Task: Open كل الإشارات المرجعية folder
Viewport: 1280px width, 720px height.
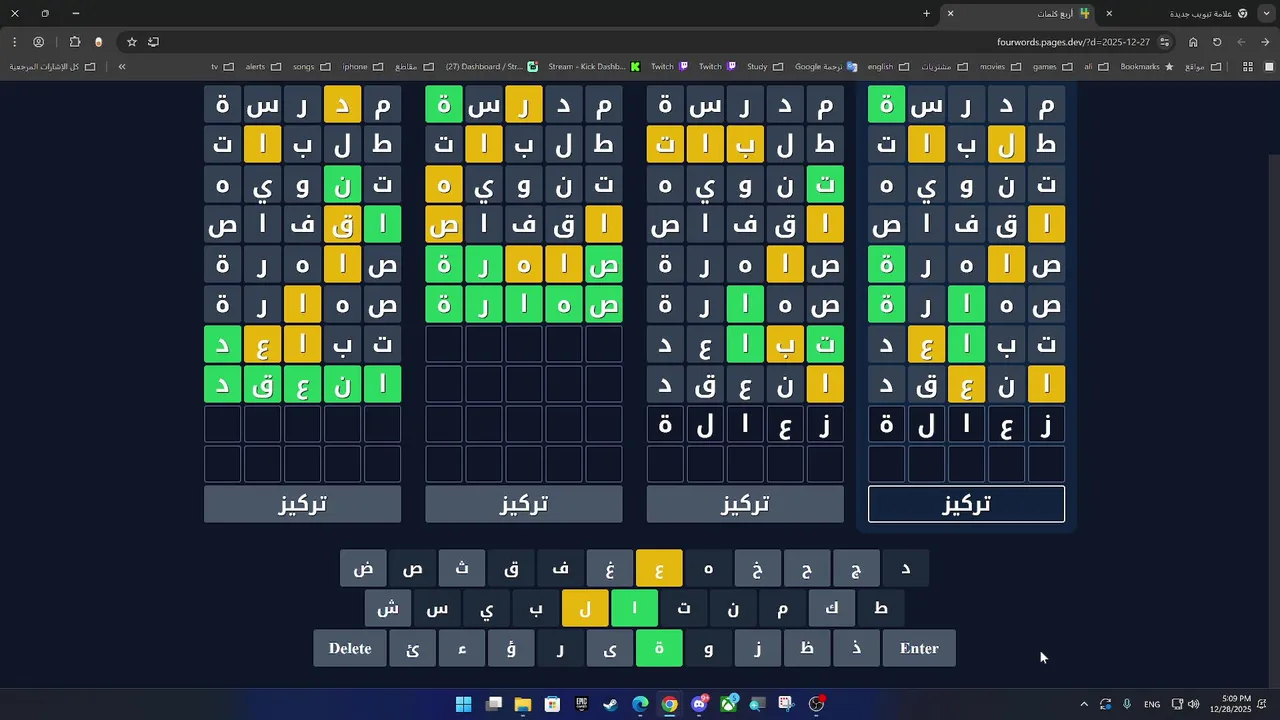Action: [52, 67]
